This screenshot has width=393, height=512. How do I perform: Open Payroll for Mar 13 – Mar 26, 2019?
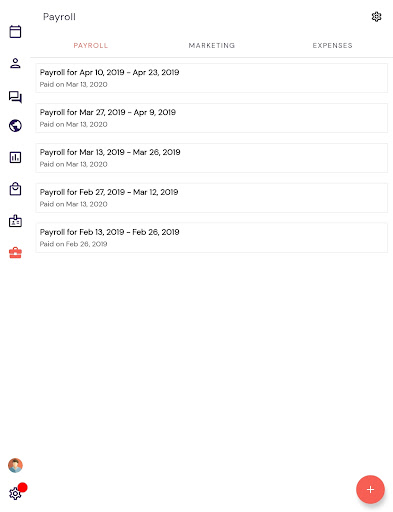tap(212, 158)
